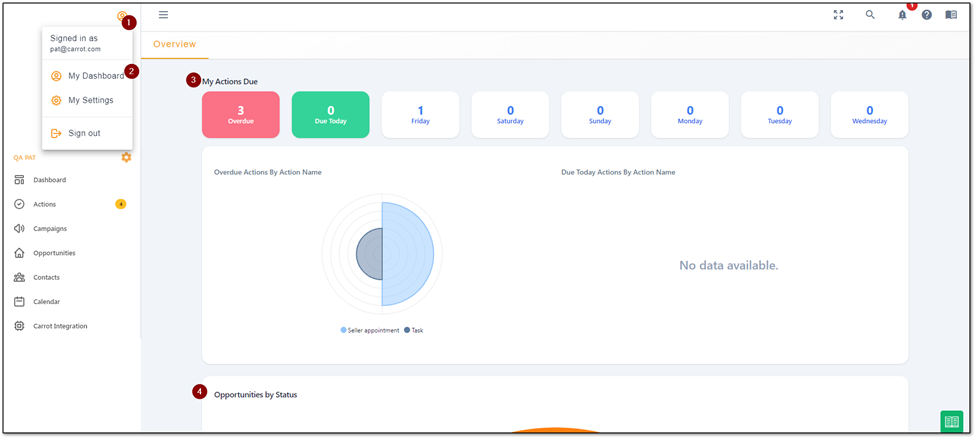
Task: Click the green Due Today card
Action: [x=331, y=114]
